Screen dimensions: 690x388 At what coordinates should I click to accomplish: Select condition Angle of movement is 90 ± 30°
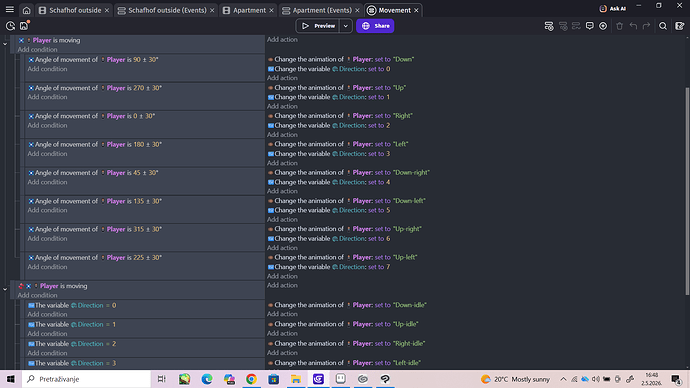coord(93,59)
